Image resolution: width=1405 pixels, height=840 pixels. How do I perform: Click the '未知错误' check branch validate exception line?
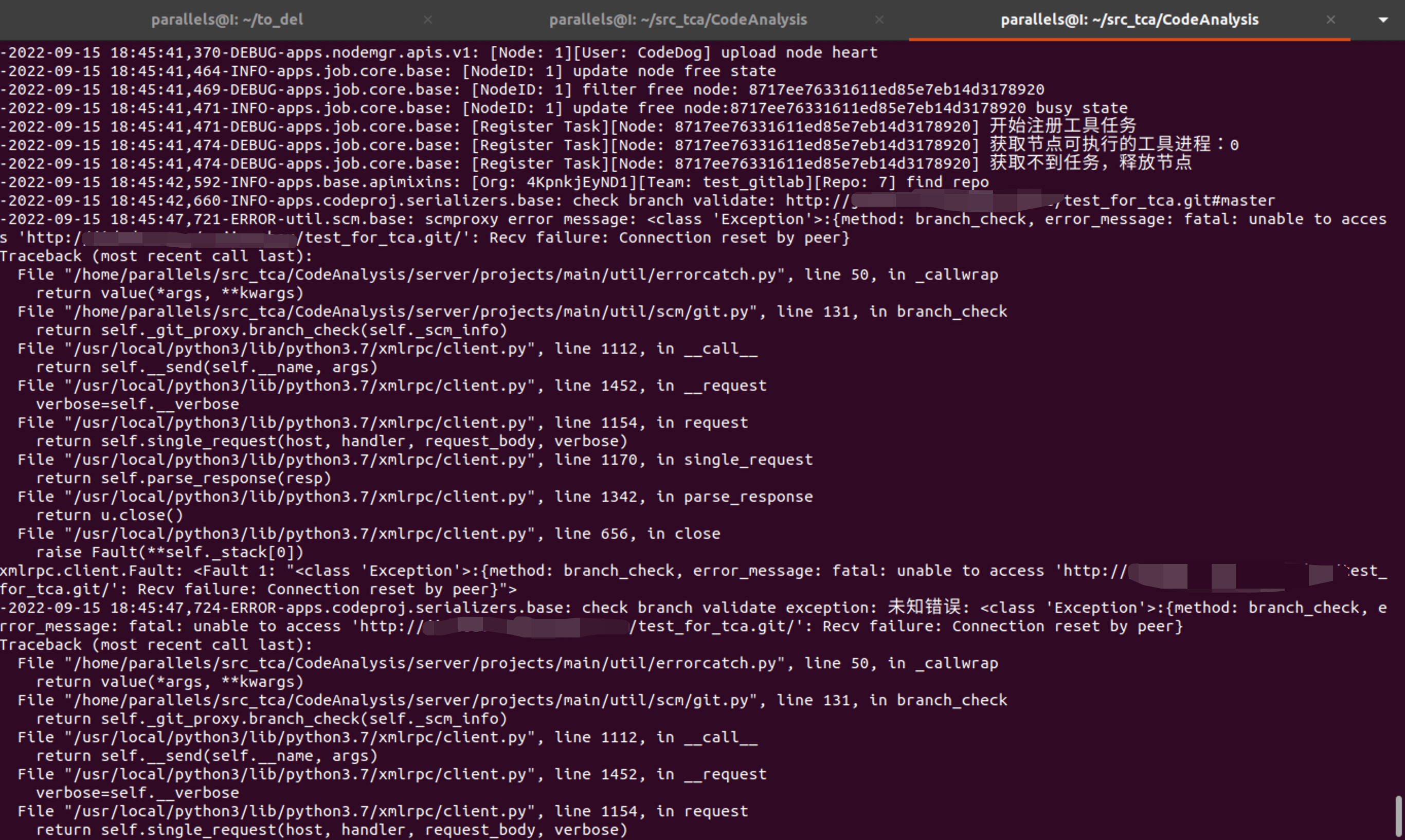(693, 617)
